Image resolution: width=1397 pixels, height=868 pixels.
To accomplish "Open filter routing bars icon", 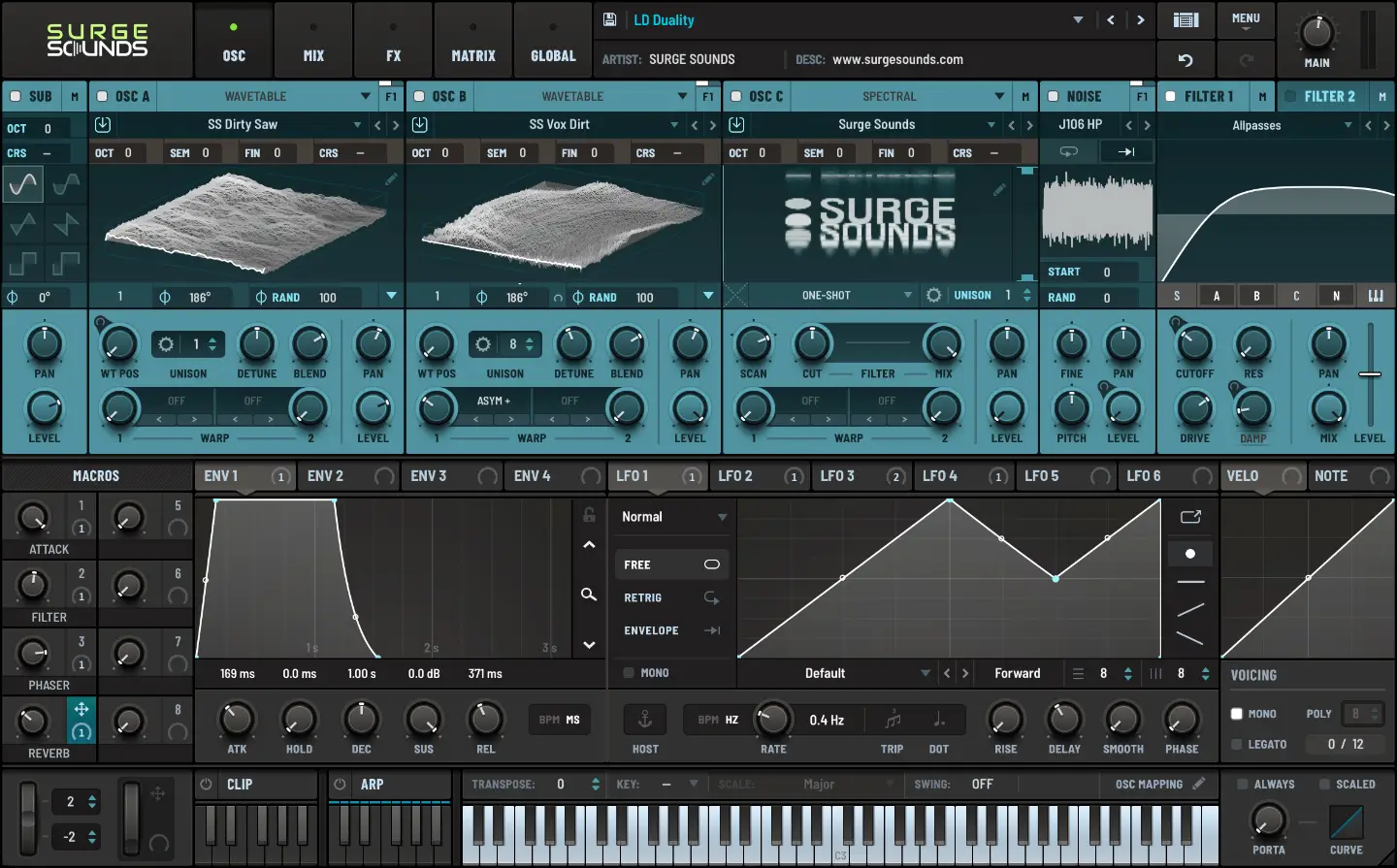I will pyautogui.click(x=1376, y=296).
